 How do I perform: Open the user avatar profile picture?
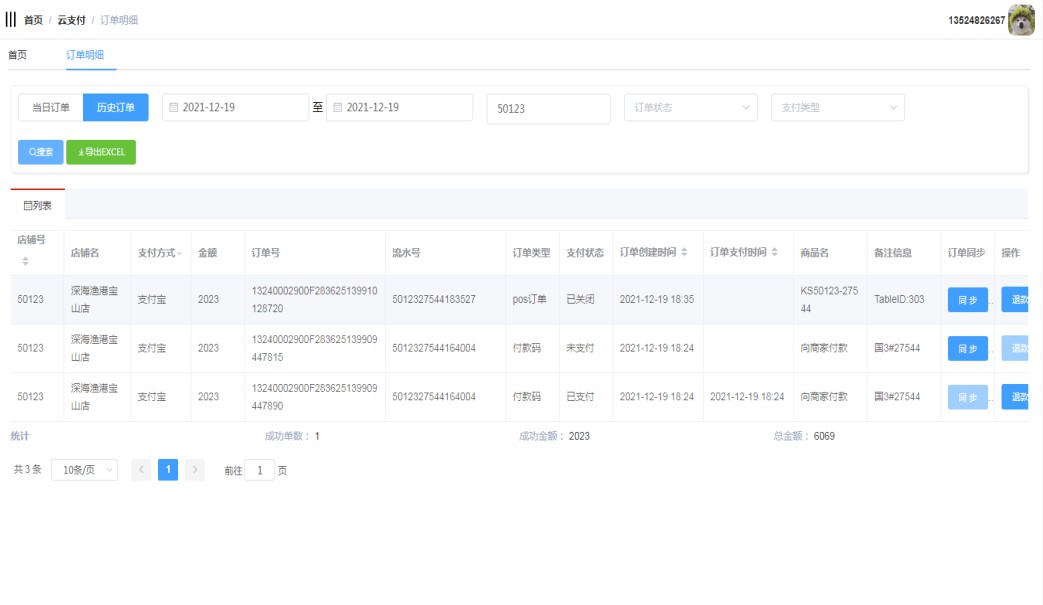click(1021, 20)
